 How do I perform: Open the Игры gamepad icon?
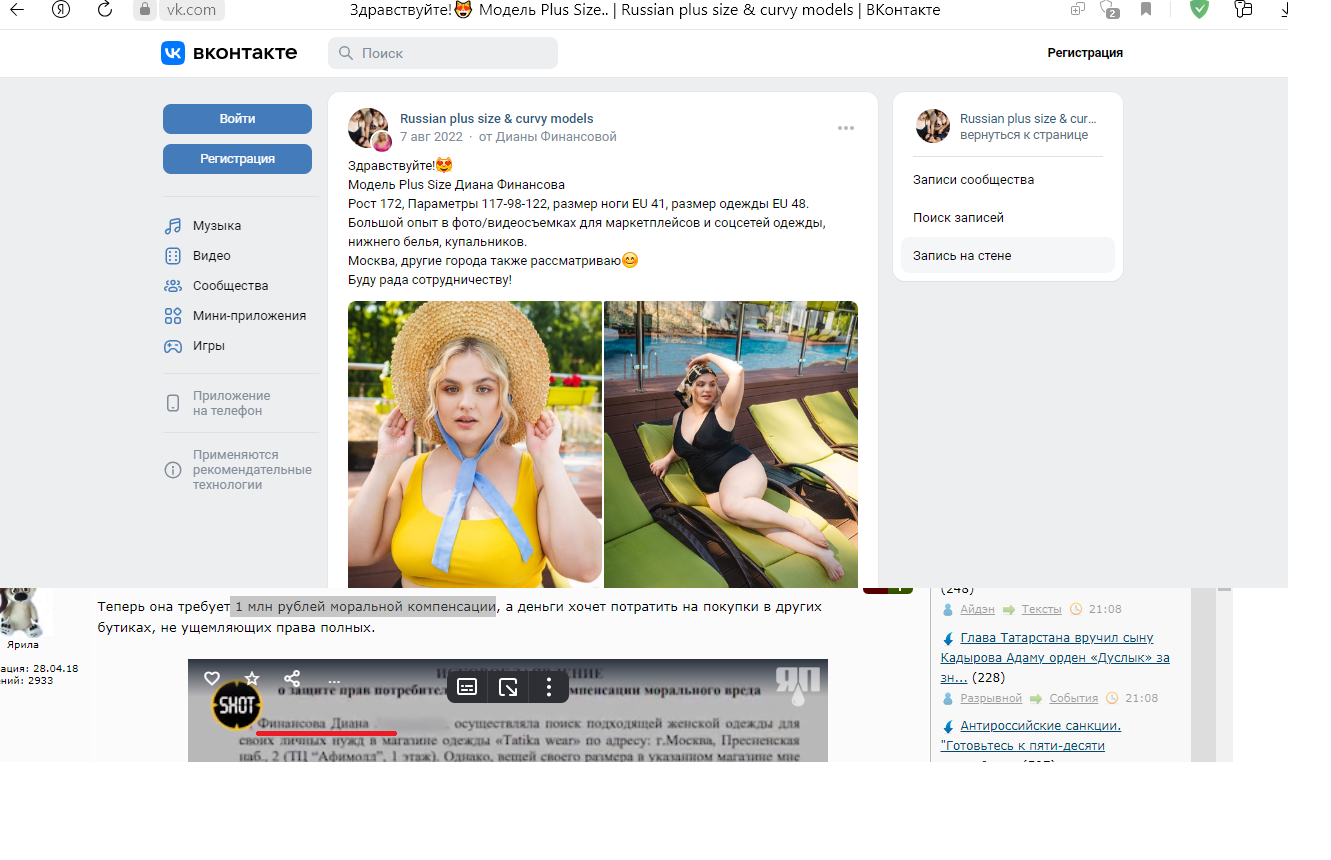173,346
